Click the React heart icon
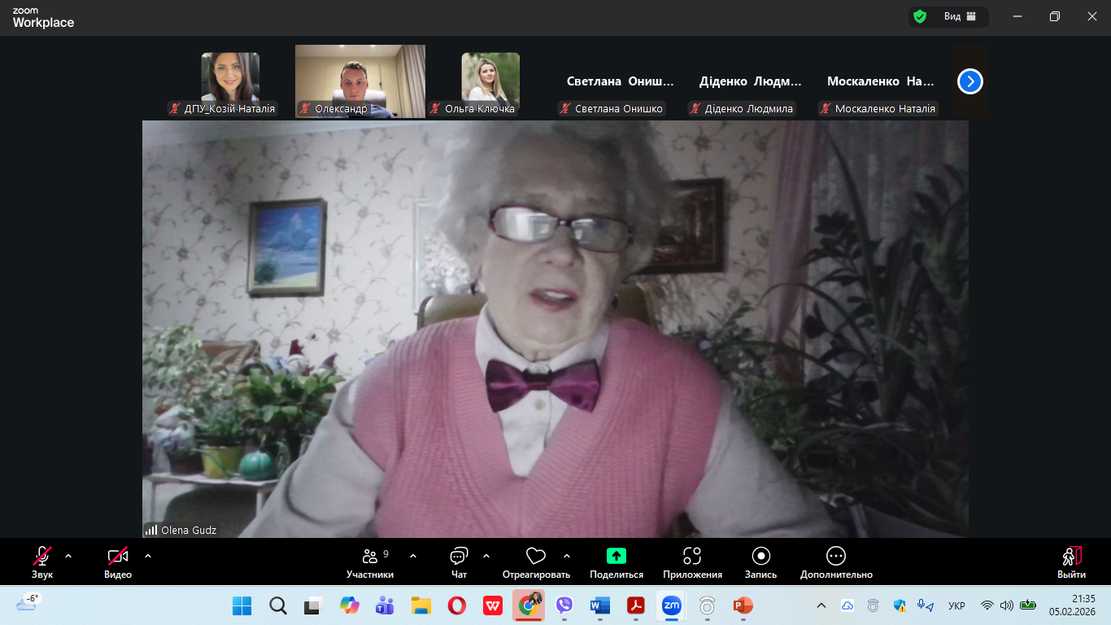Screen dimensions: 1111x625 tap(536, 558)
